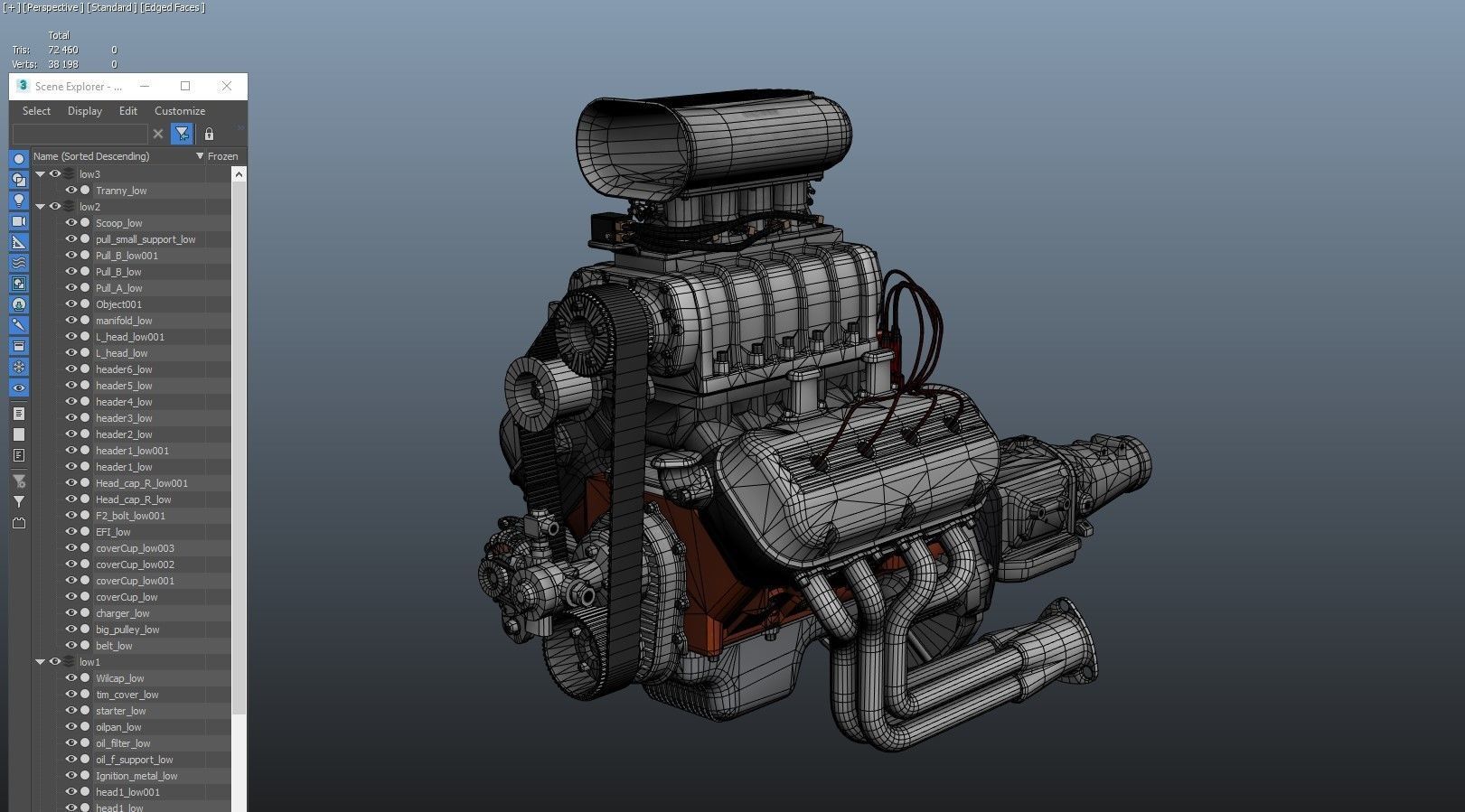The height and width of the screenshot is (812, 1465).
Task: Toggle Display Space Warps wave icon
Action: 19,263
